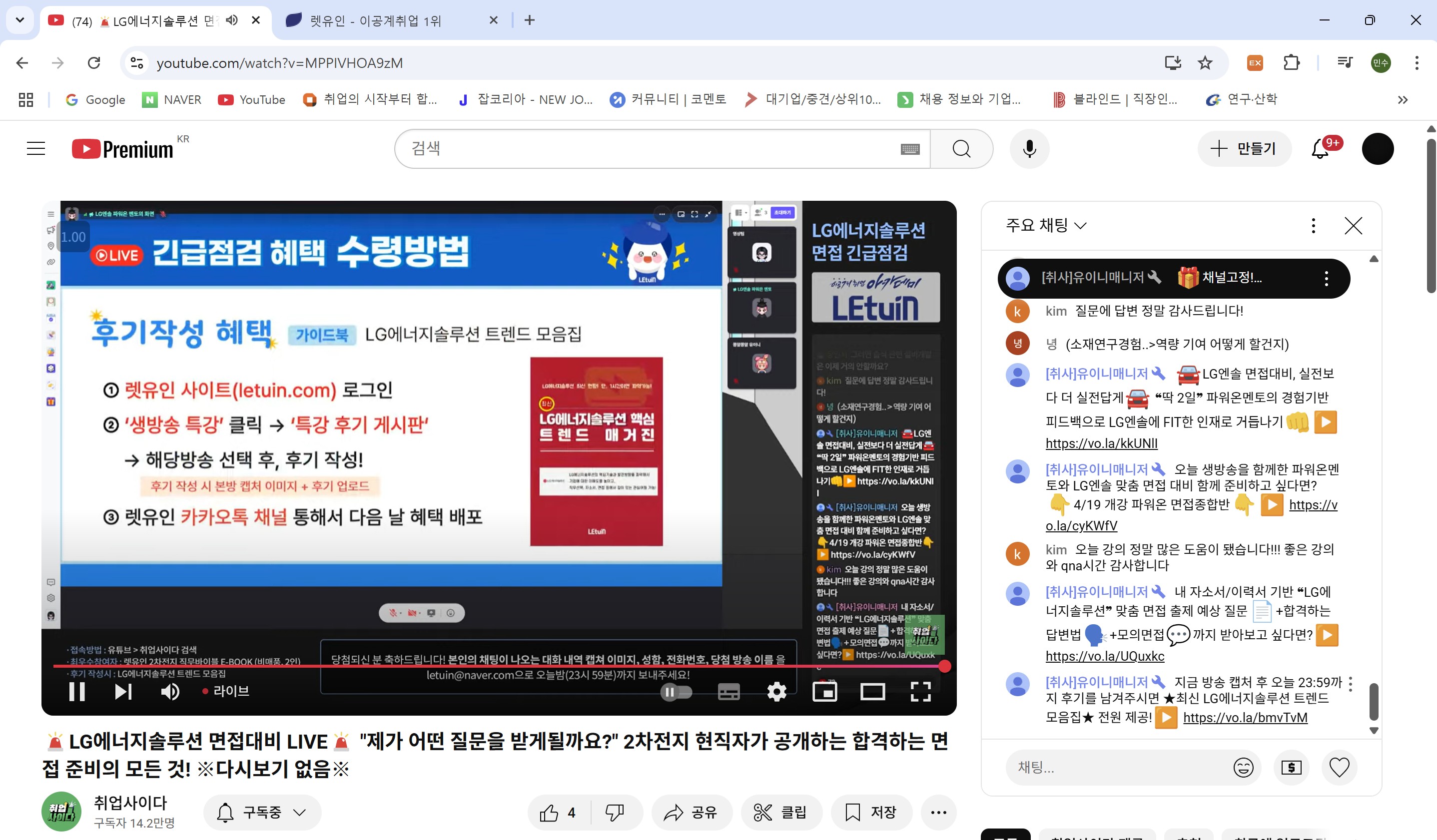Image resolution: width=1437 pixels, height=840 pixels.
Task: Toggle the autoplay switch in player
Action: click(676, 692)
